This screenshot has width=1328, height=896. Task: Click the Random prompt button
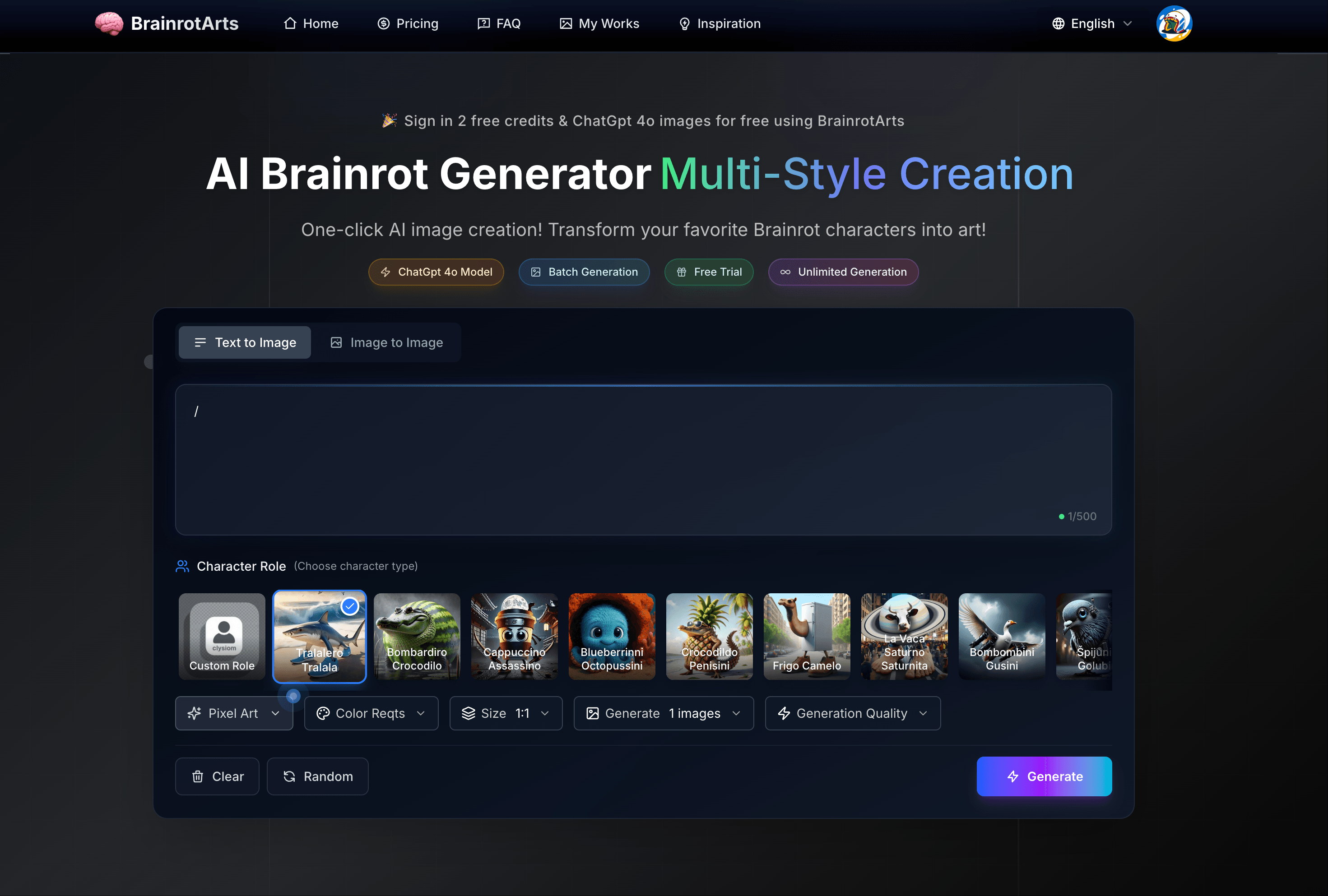tap(318, 776)
